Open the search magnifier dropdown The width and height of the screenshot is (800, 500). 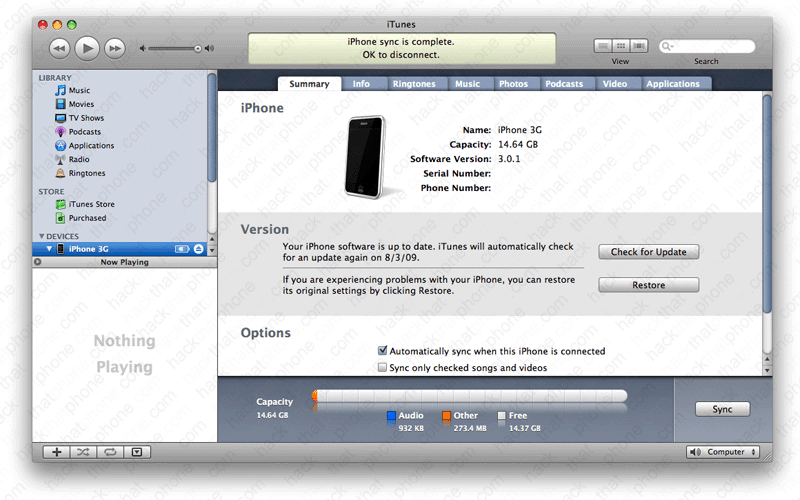coord(666,46)
